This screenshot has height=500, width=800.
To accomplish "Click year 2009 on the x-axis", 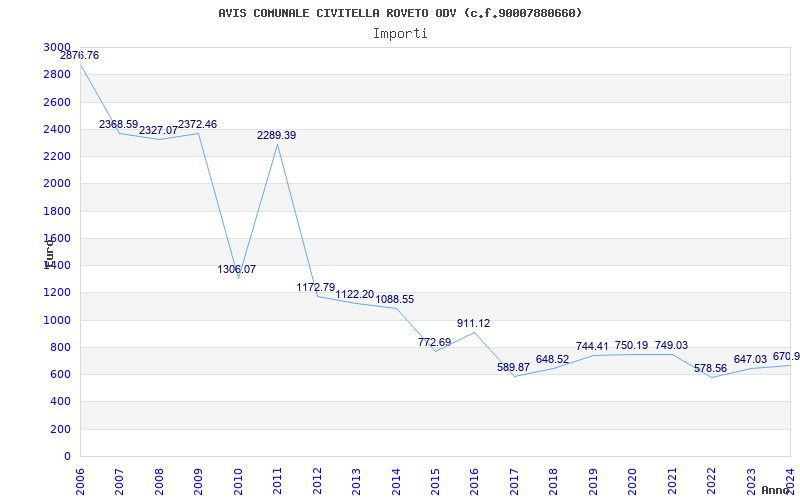I will [198, 482].
